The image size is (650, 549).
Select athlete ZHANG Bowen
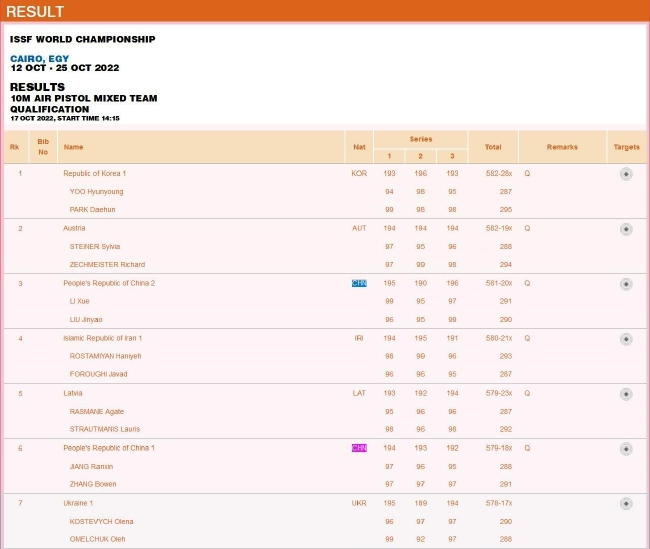pos(93,484)
